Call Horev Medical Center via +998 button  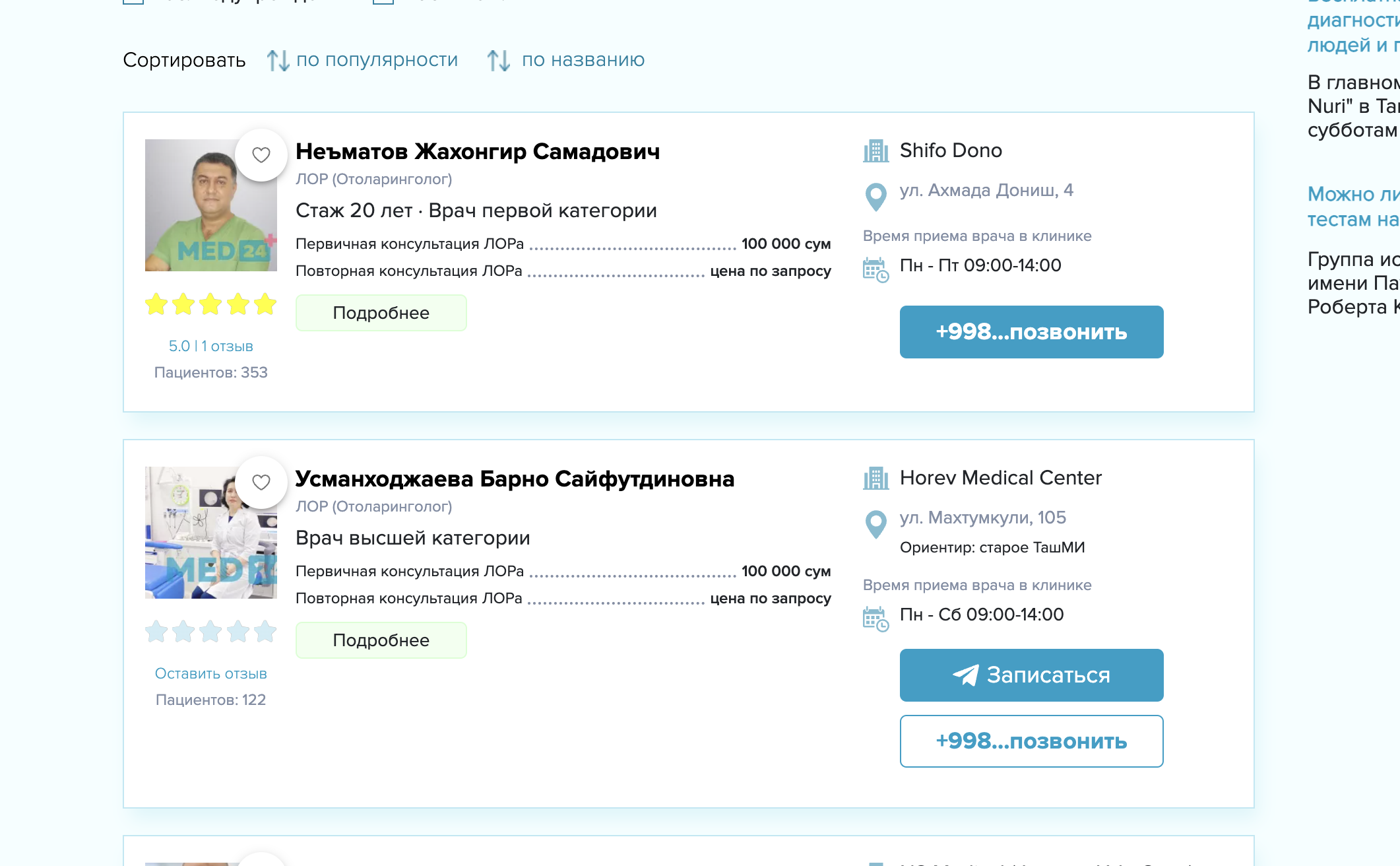[1031, 741]
